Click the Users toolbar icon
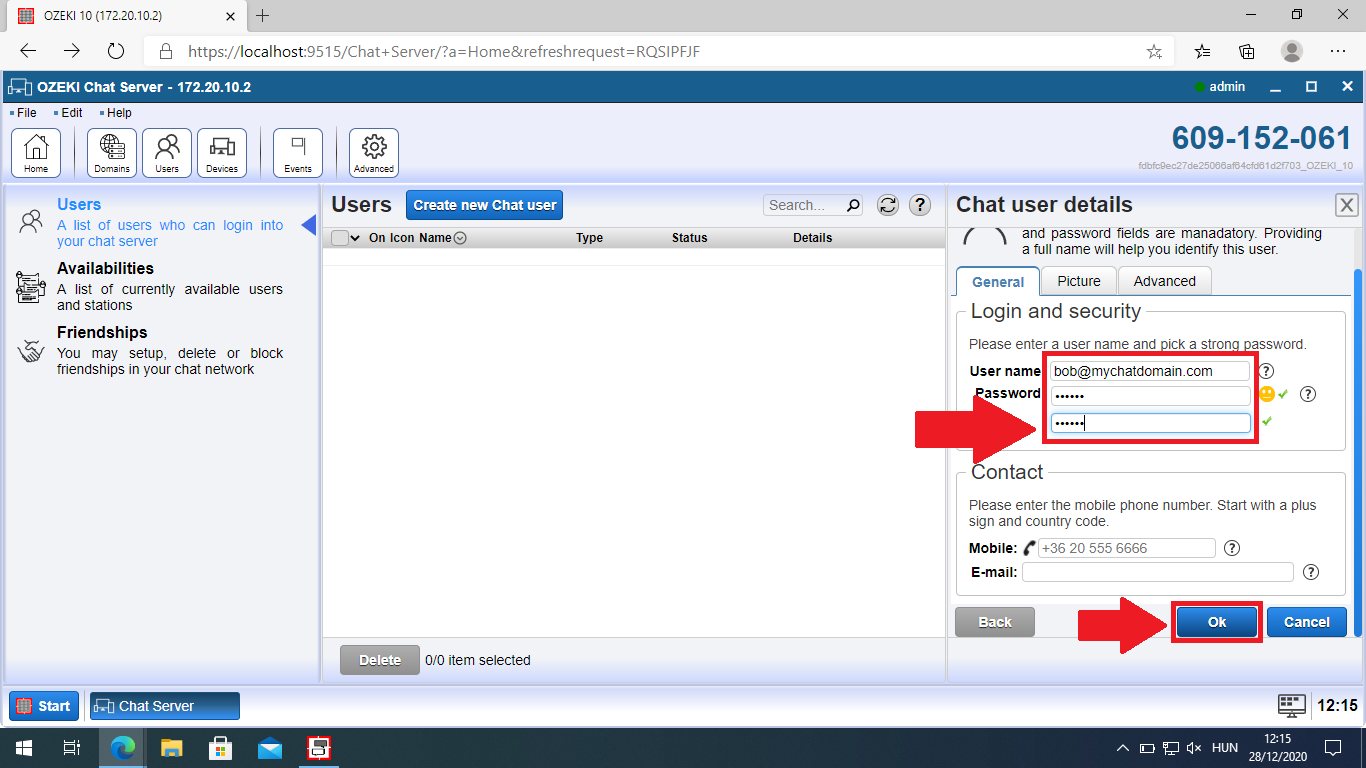 click(167, 153)
